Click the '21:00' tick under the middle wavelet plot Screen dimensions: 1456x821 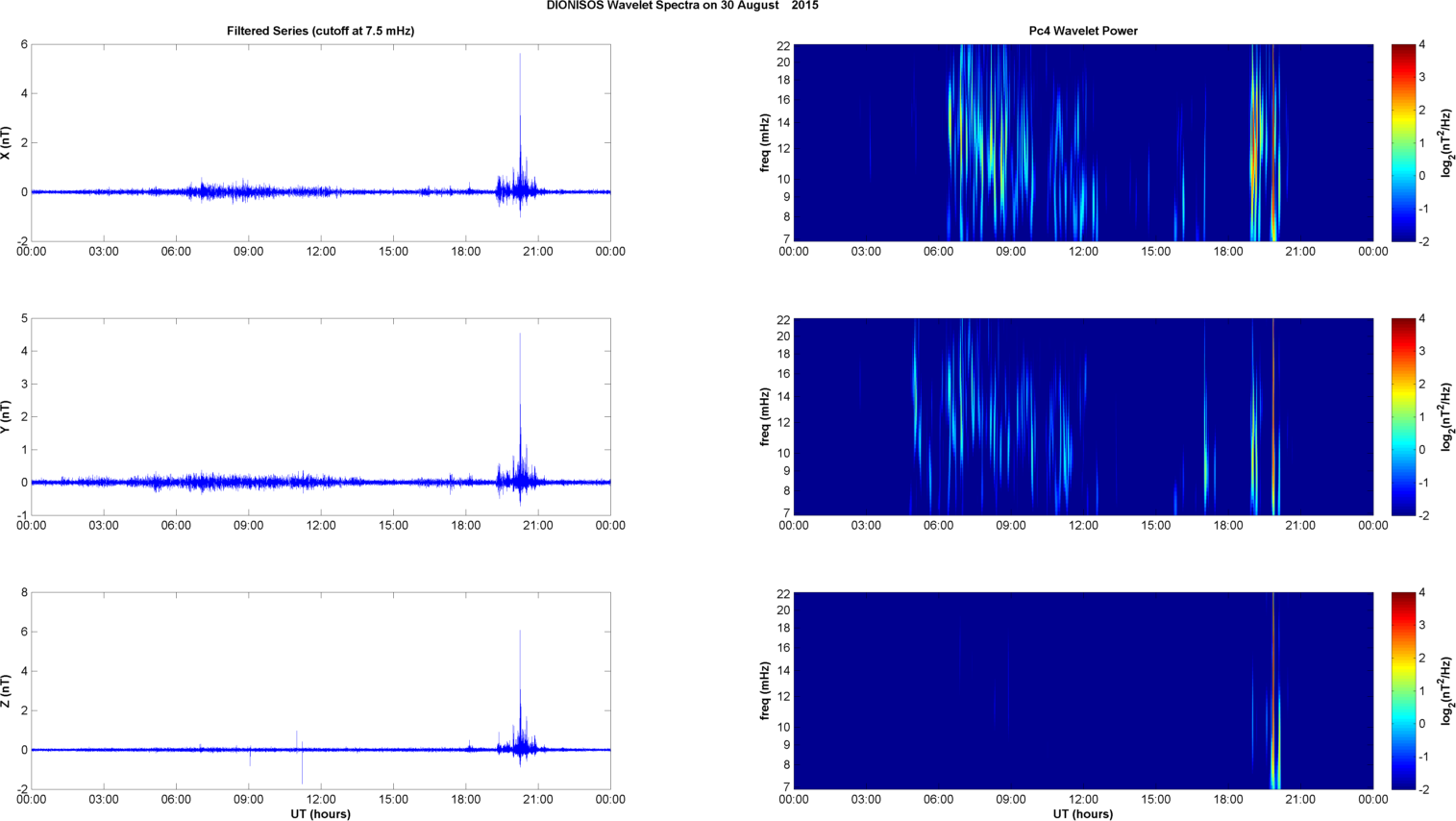tap(1300, 526)
